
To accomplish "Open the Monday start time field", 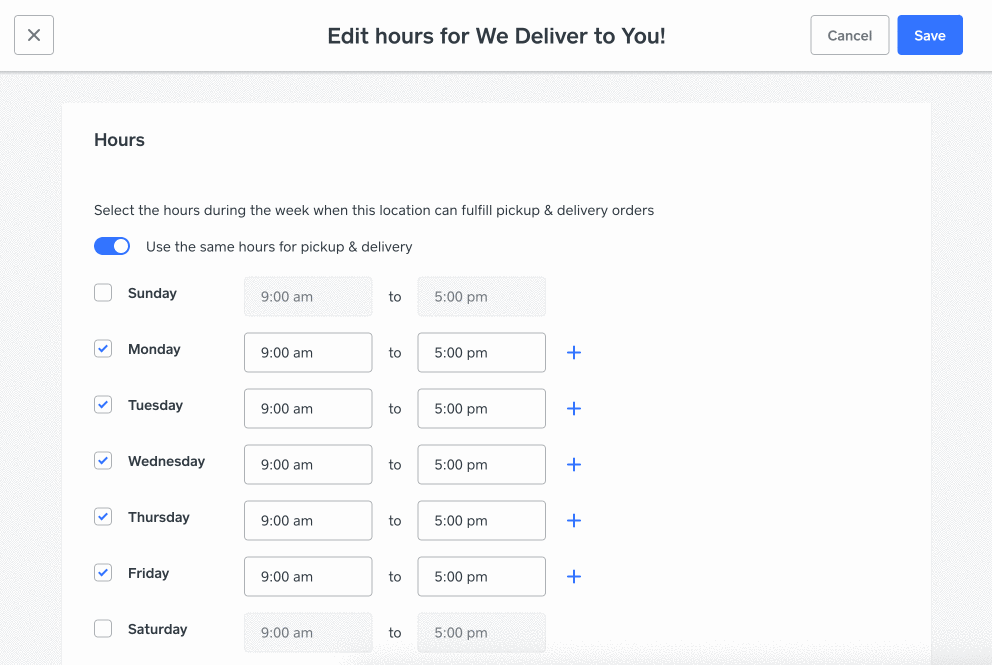I will 308,353.
